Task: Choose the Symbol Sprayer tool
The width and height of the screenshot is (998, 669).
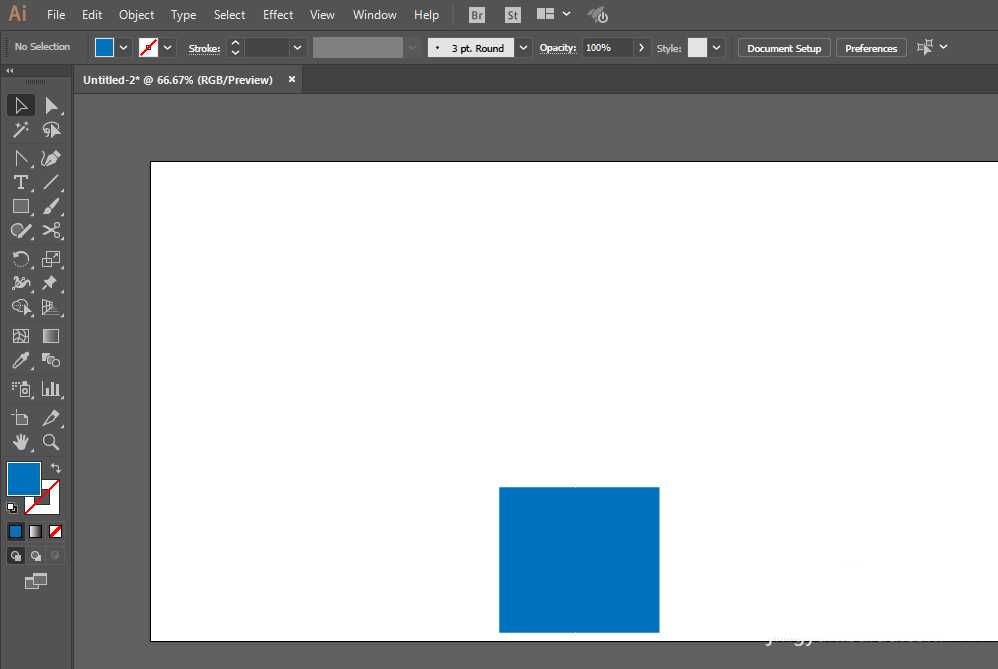Action: [21, 389]
